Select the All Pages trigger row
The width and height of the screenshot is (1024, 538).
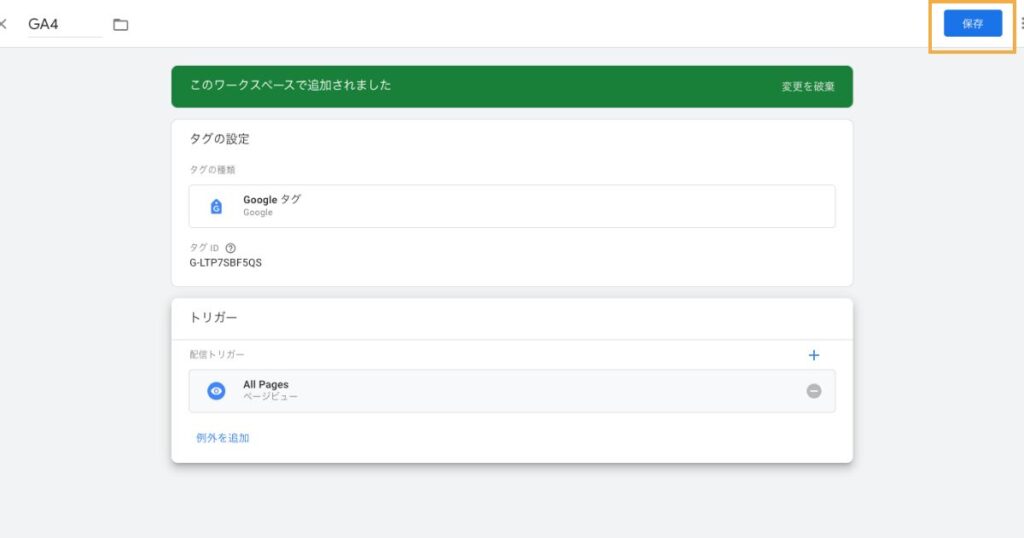pos(512,391)
